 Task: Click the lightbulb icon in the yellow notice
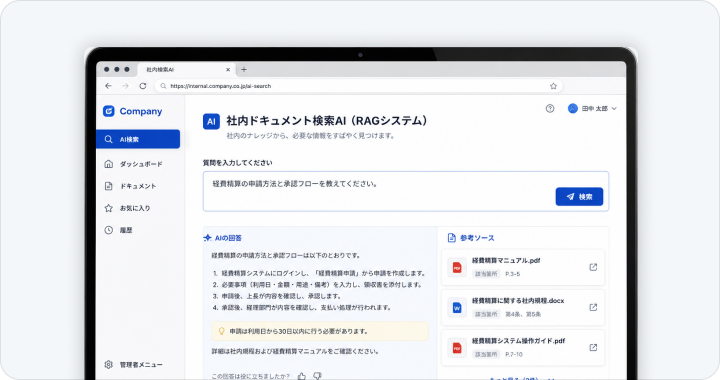click(x=221, y=331)
